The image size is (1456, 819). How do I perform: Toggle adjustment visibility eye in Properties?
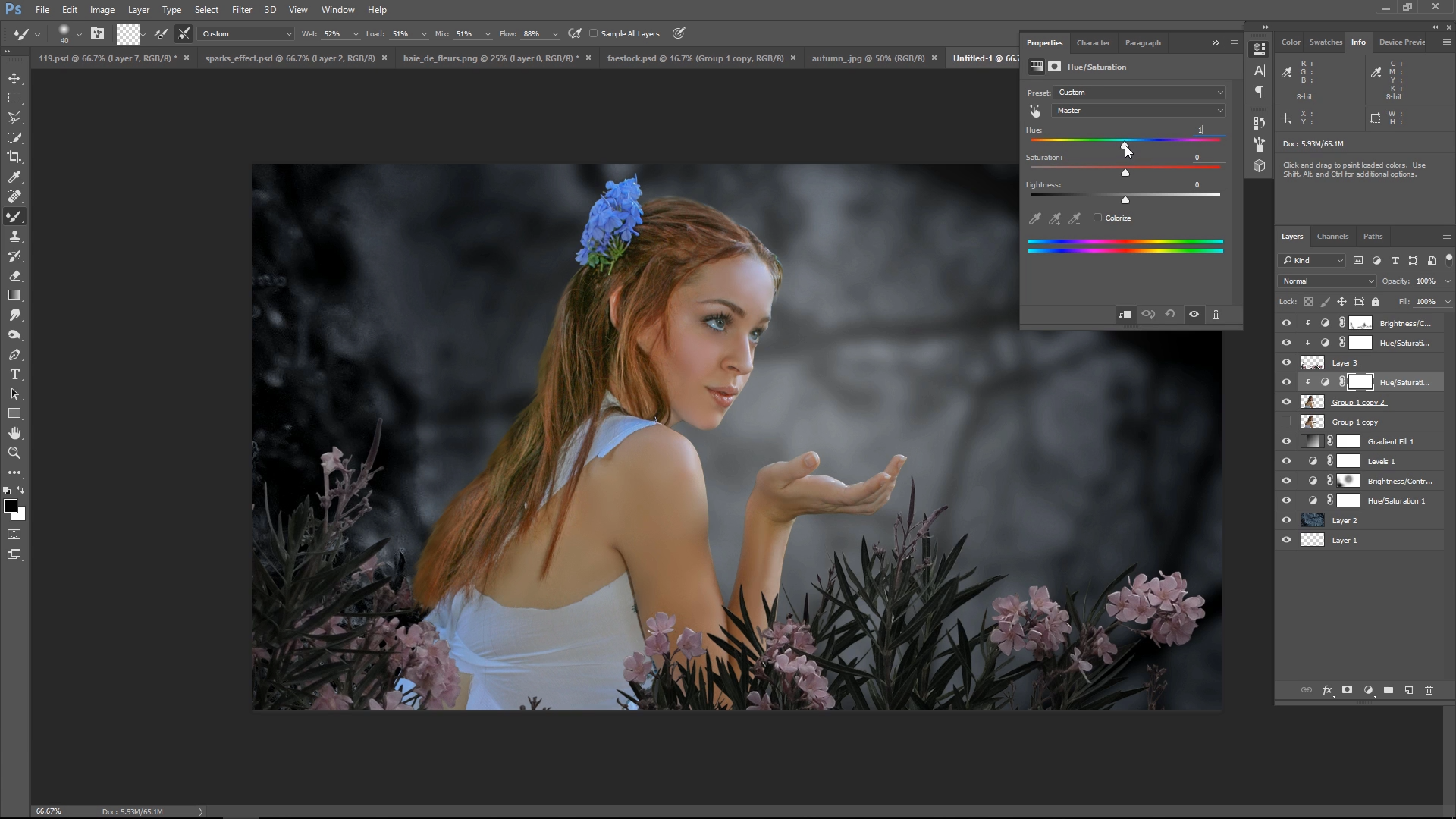pos(1194,315)
